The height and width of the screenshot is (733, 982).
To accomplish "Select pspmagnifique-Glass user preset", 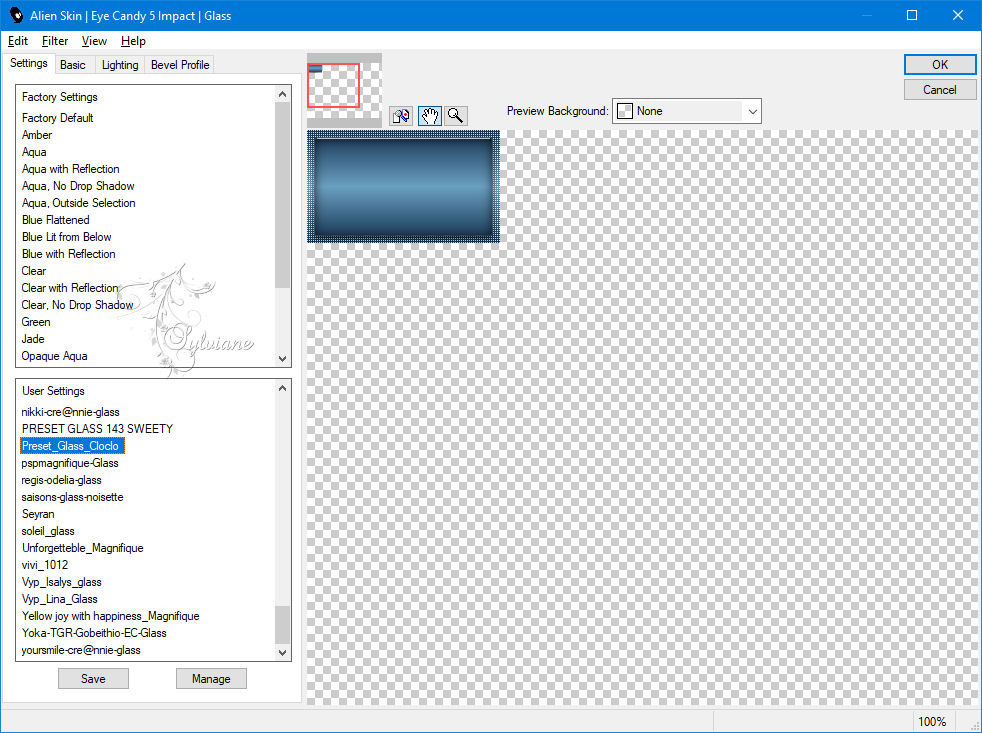I will [x=70, y=463].
